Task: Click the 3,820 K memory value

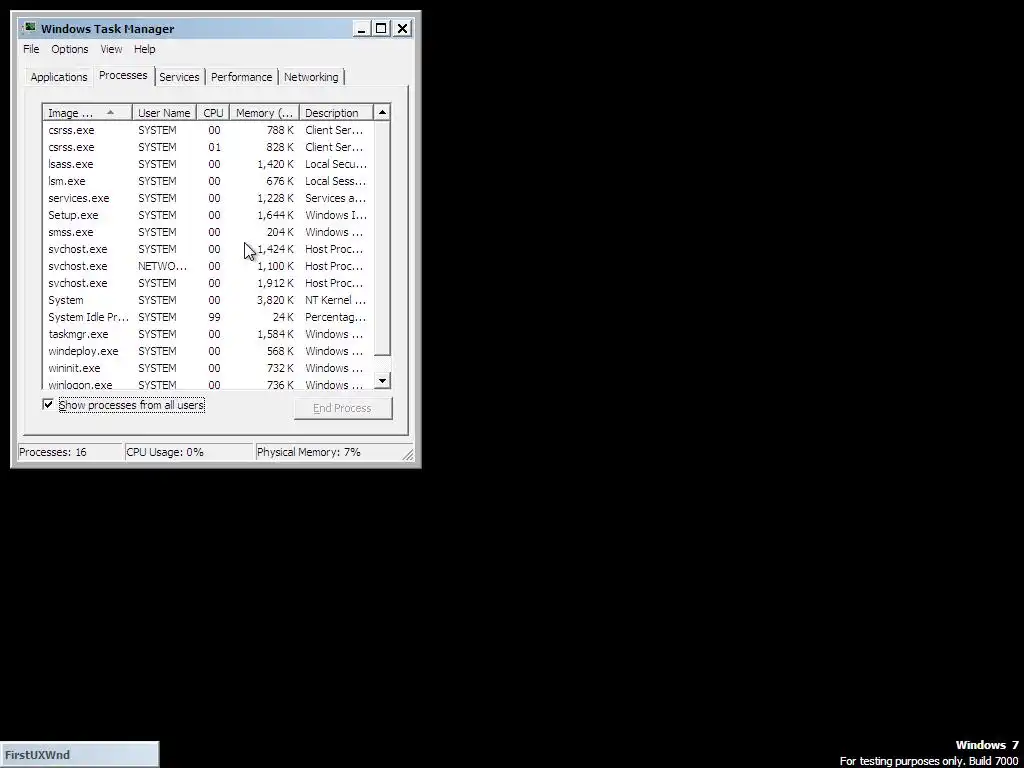Action: 275,300
